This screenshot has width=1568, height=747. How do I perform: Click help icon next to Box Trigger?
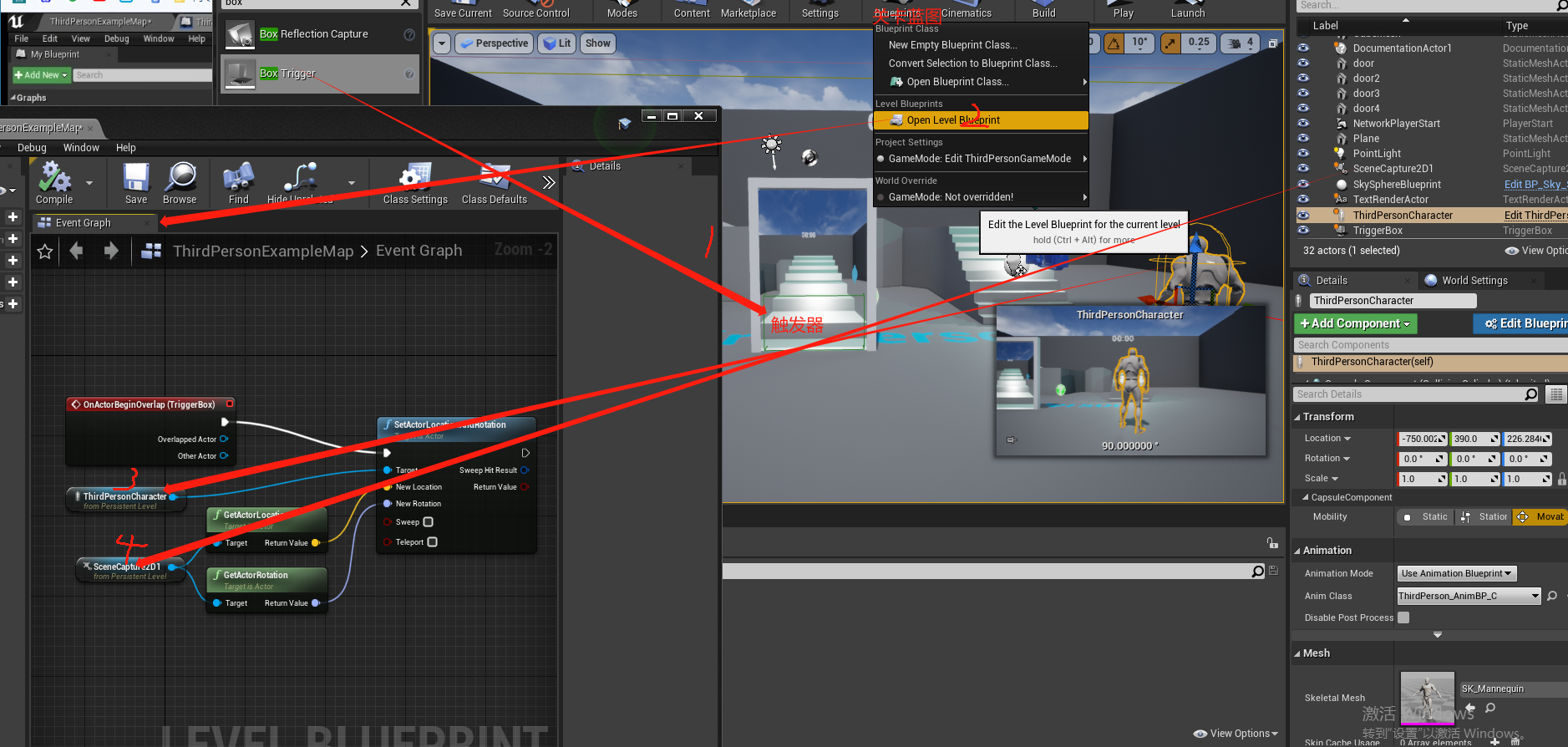(x=409, y=74)
